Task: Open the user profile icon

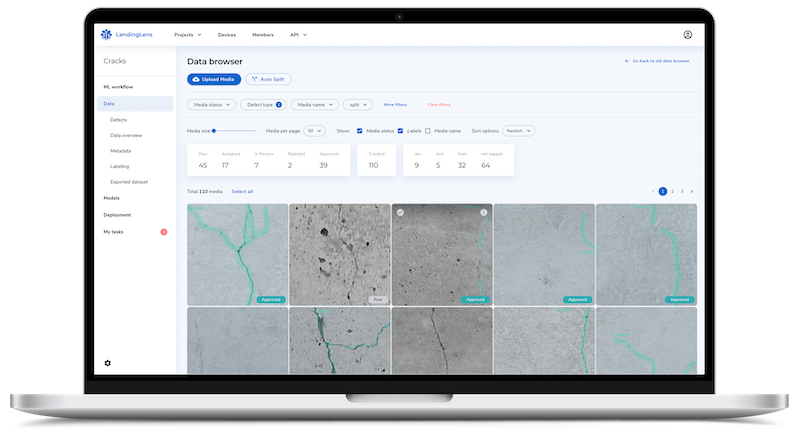Action: (687, 35)
